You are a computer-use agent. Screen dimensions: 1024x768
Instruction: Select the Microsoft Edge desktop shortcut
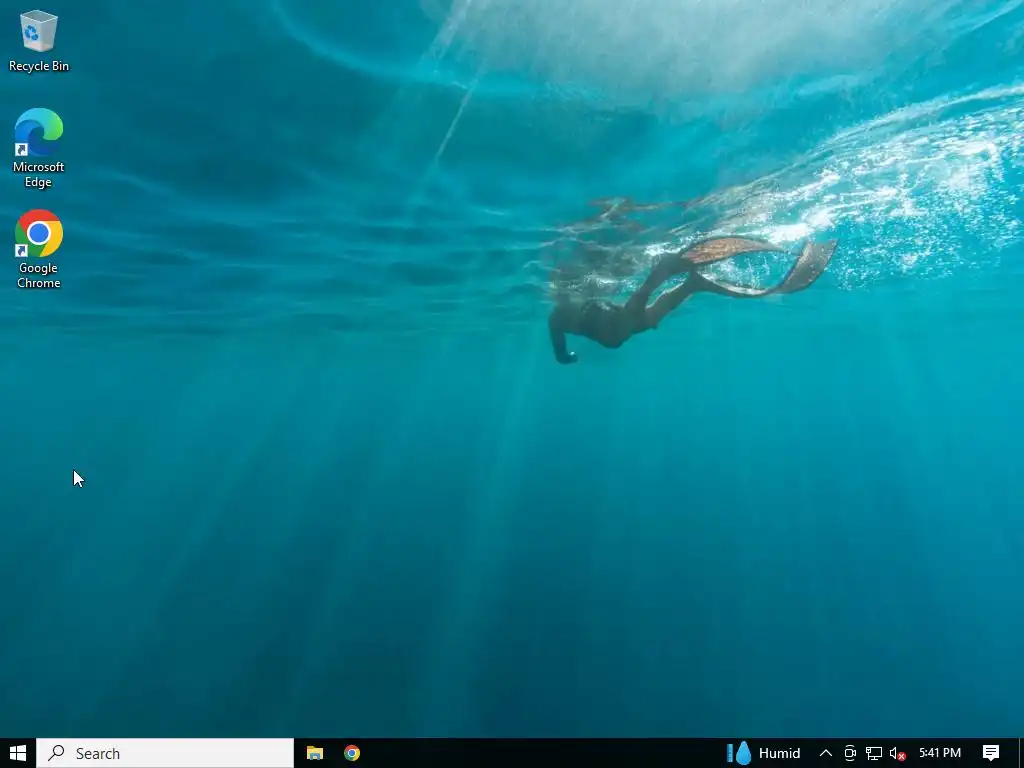tap(39, 148)
